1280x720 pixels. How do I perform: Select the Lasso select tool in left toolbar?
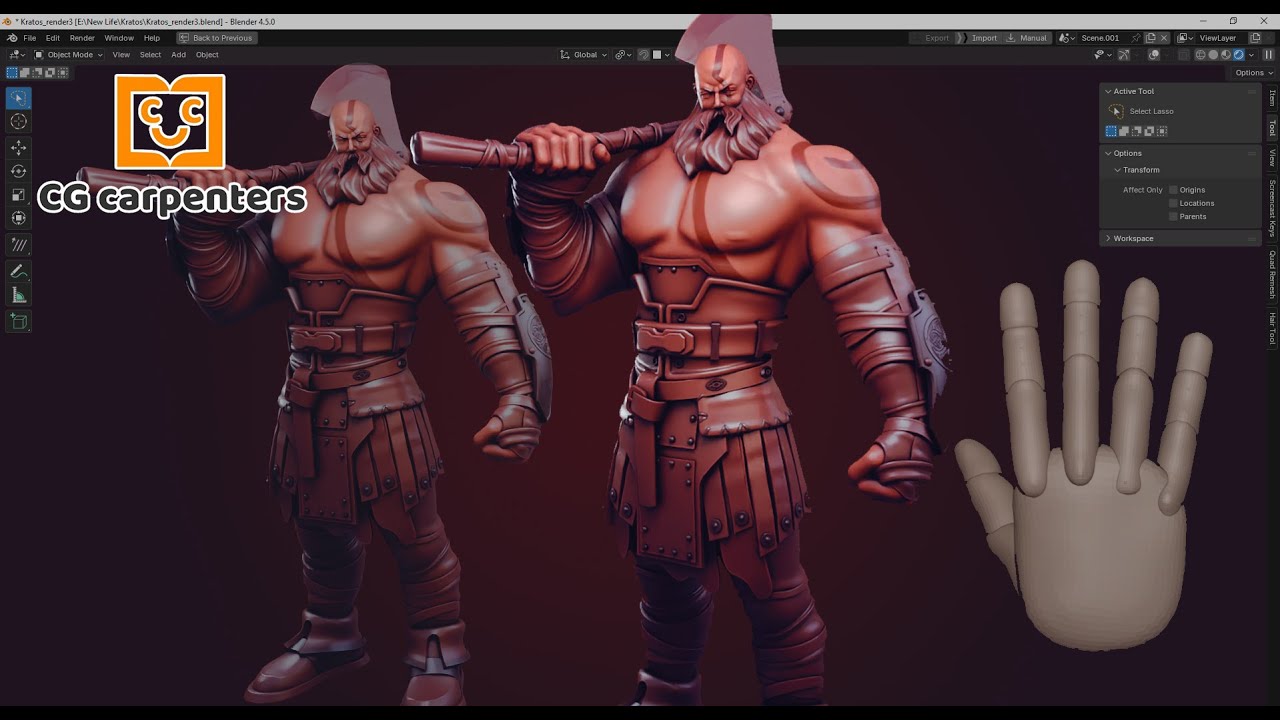[x=18, y=98]
